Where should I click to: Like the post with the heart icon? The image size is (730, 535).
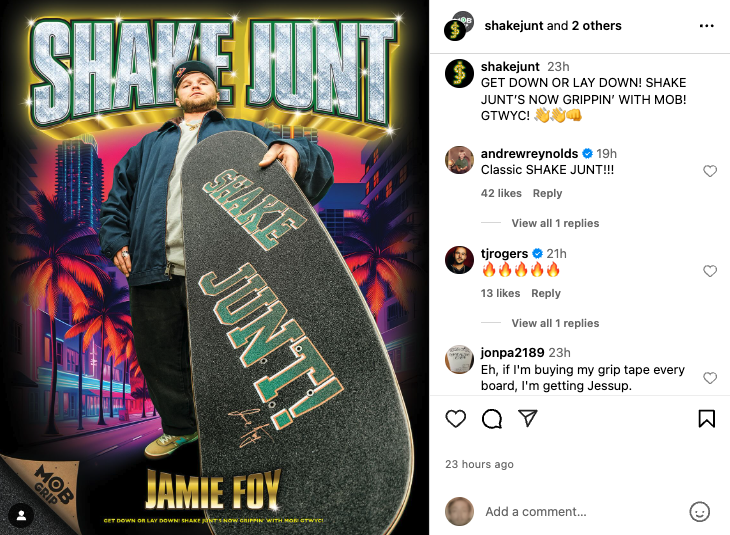pyautogui.click(x=455, y=419)
